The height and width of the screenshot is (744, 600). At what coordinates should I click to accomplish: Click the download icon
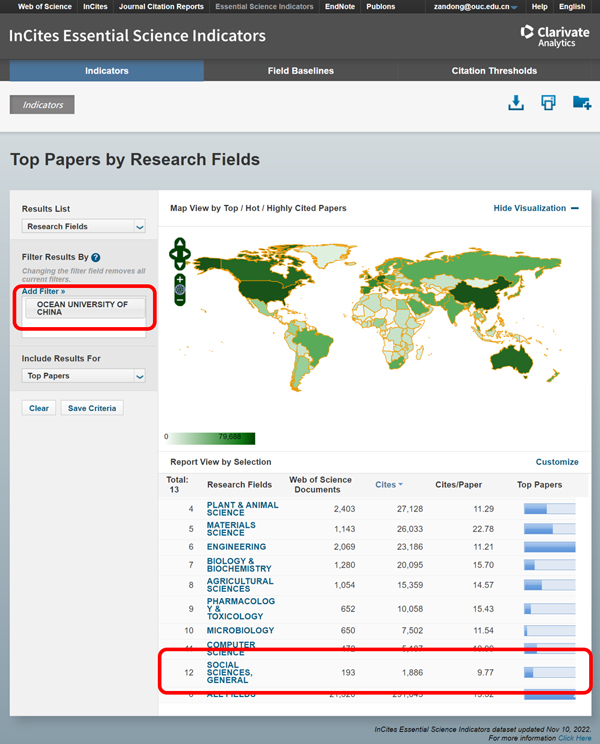click(516, 102)
